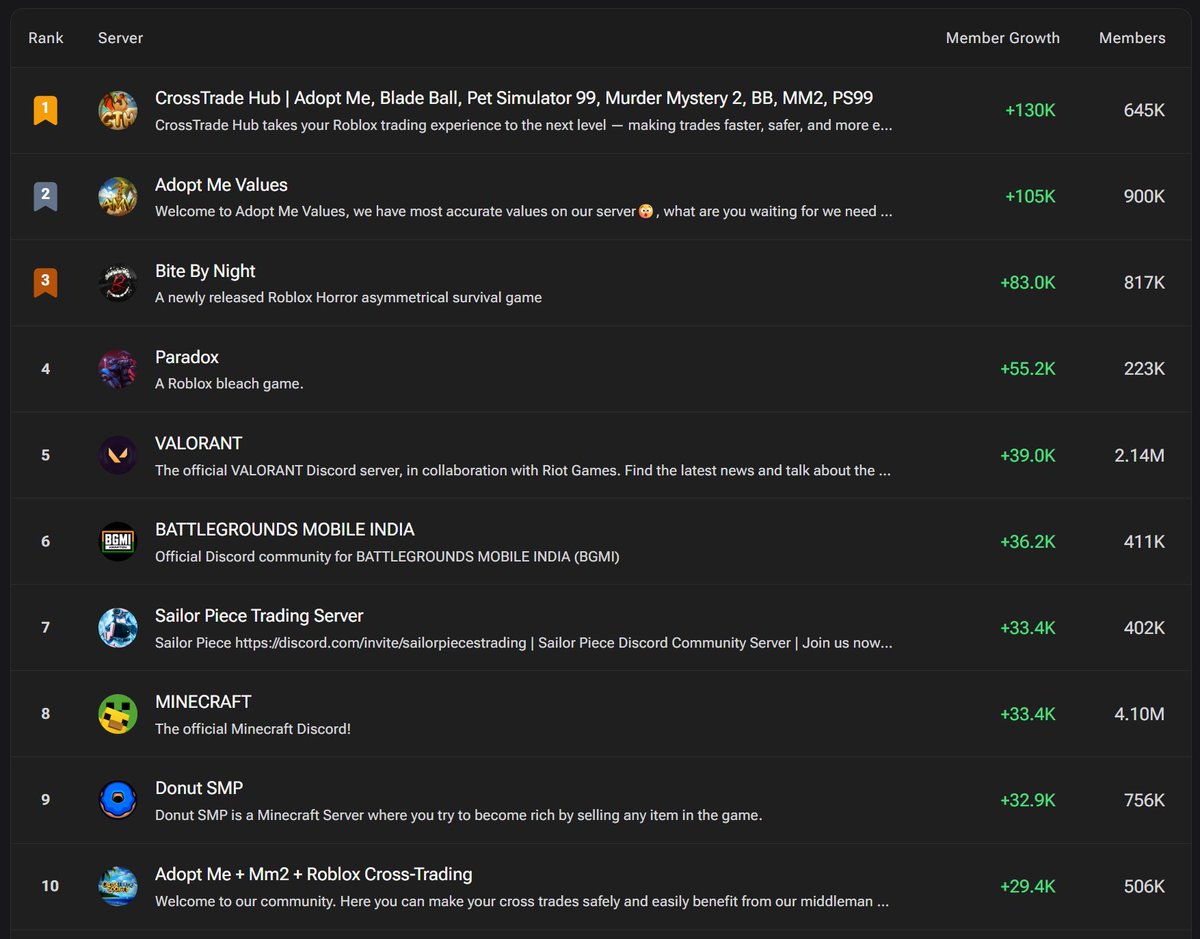Click the rank number 8
The width and height of the screenshot is (1200, 939).
46,714
